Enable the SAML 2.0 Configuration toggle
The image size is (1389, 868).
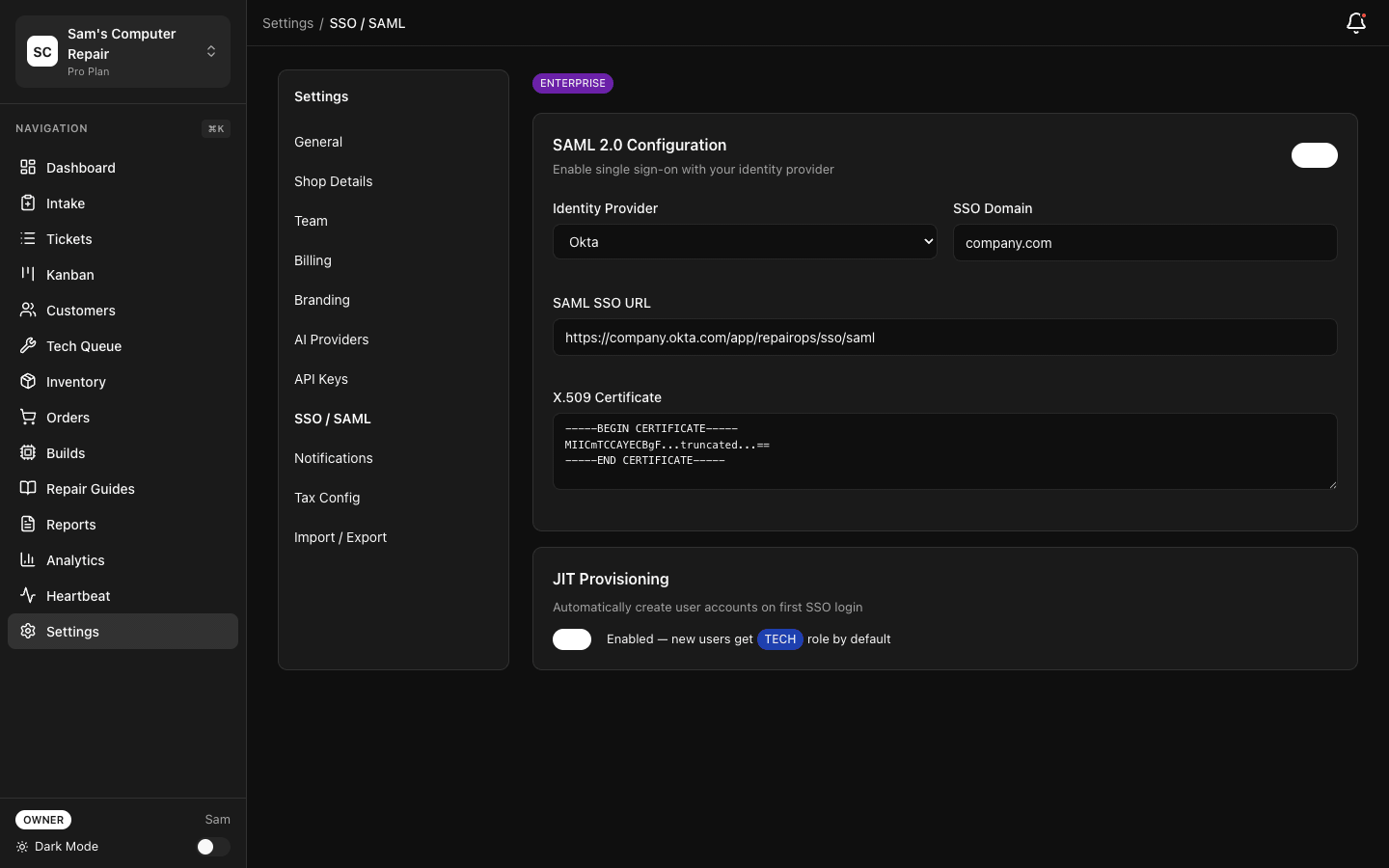pyautogui.click(x=1314, y=155)
